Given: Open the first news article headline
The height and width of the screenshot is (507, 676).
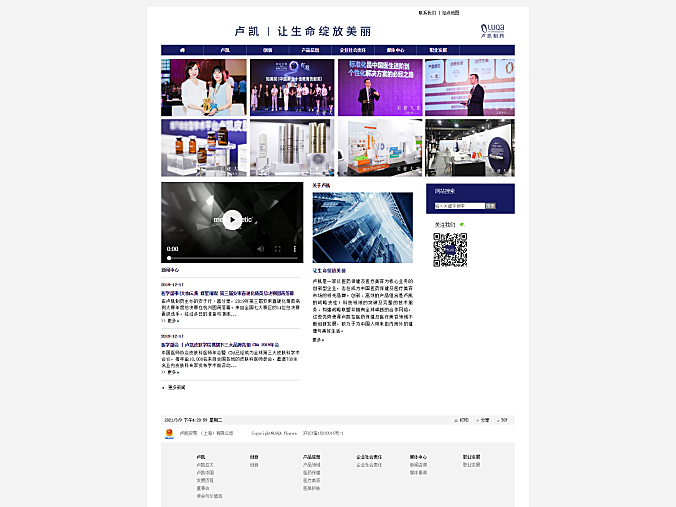Looking at the screenshot, I should point(228,293).
